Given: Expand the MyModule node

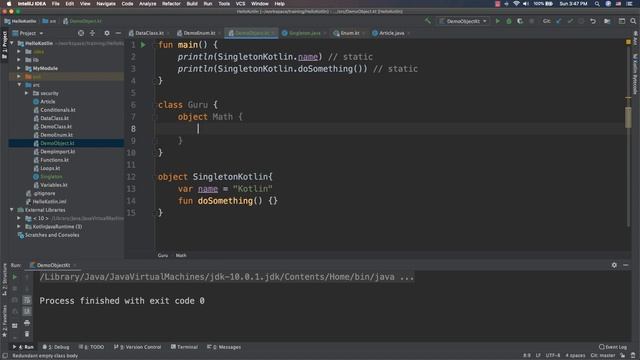Looking at the screenshot, I should click(x=19, y=68).
